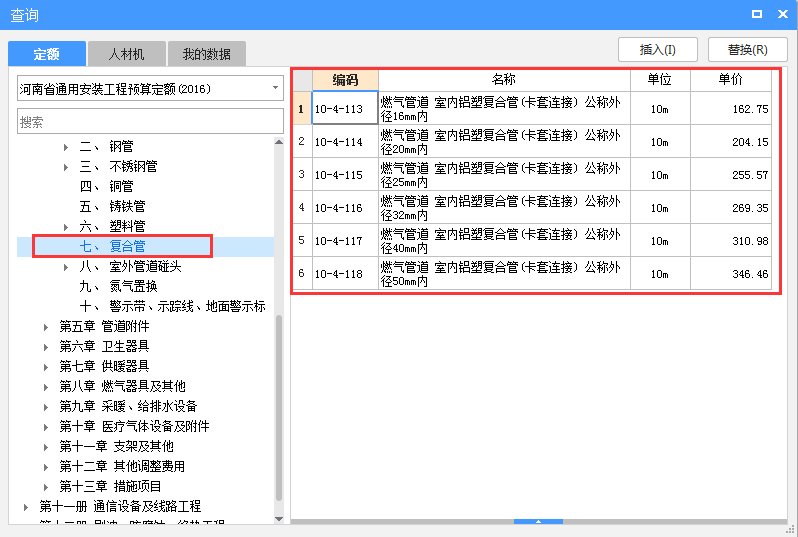Maximize the 查询 dialog window
The image size is (798, 537).
(757, 14)
